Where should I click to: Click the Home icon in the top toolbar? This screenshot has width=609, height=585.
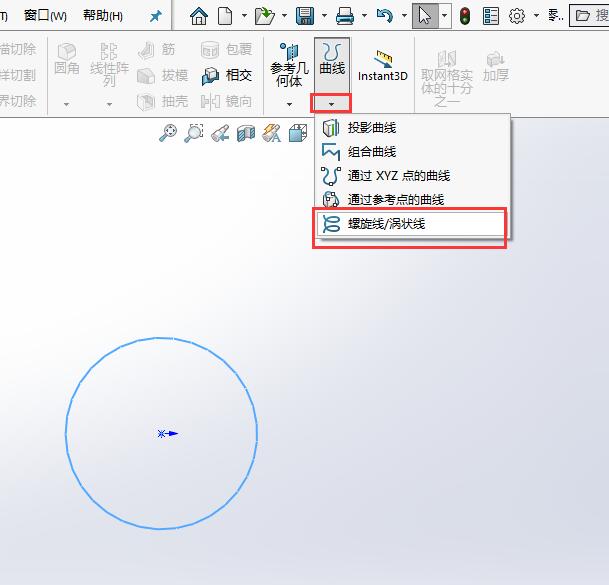click(x=198, y=16)
